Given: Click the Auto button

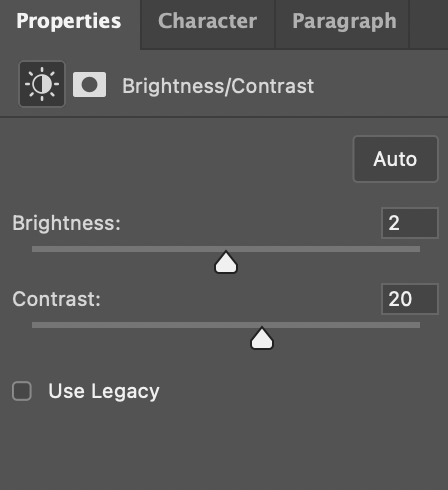Looking at the screenshot, I should 395,159.
